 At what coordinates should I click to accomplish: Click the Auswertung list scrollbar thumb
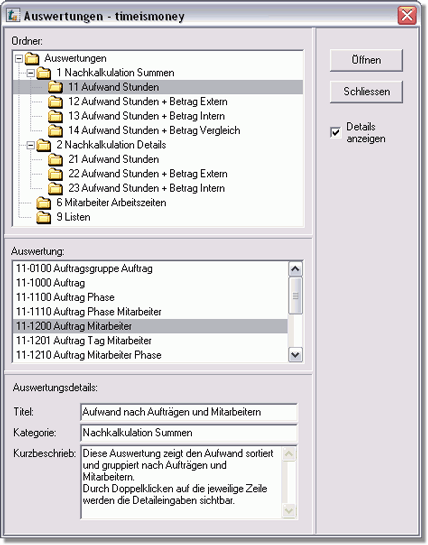[296, 296]
